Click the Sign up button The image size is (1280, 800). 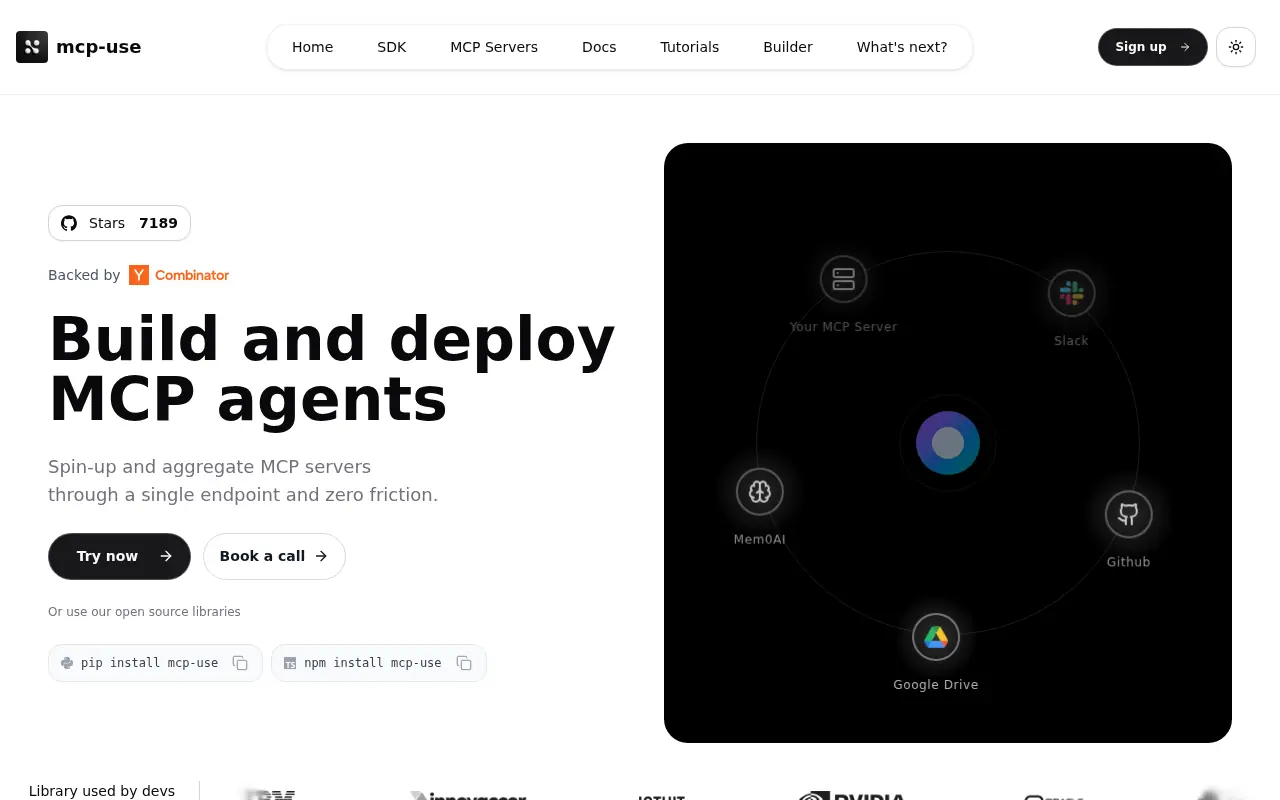(x=1152, y=46)
